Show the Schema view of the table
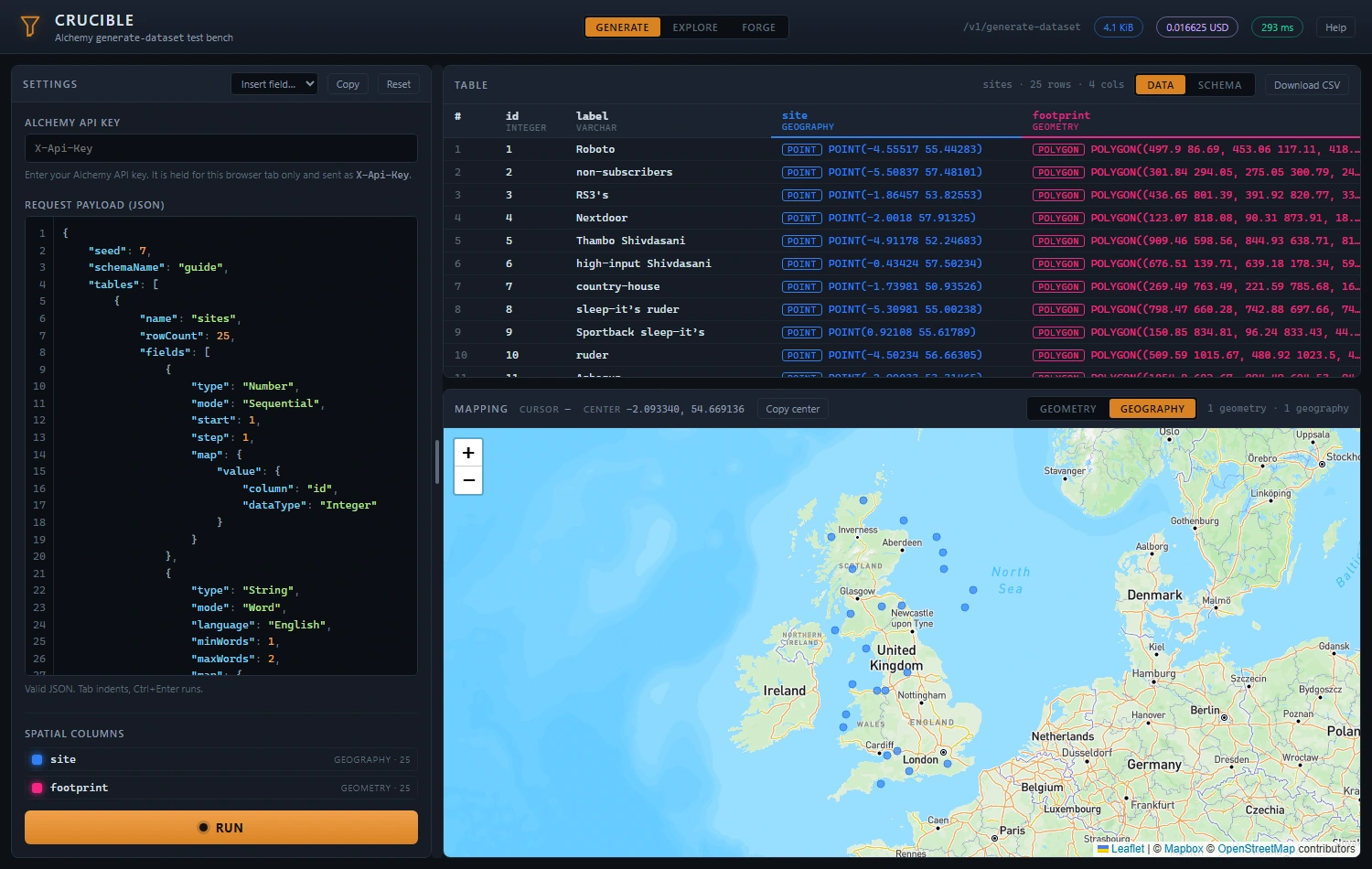The image size is (1372, 869). point(1219,85)
